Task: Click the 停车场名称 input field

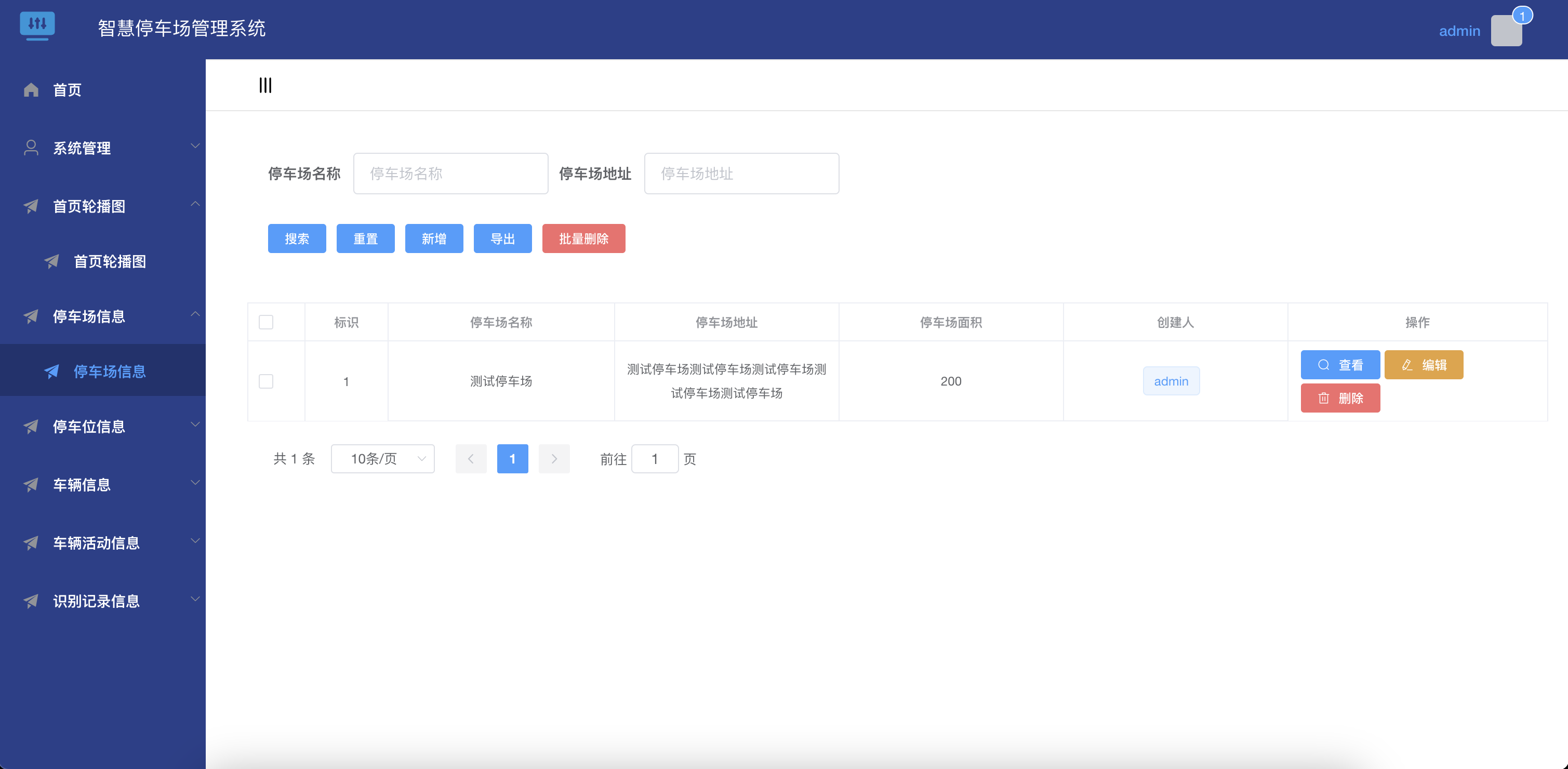Action: click(x=450, y=174)
